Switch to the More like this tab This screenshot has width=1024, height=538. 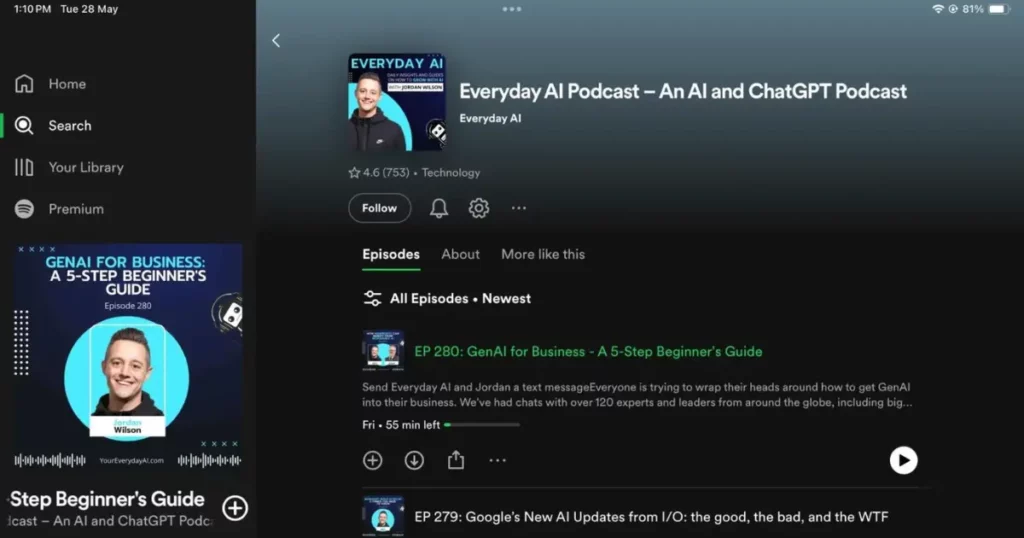point(543,255)
